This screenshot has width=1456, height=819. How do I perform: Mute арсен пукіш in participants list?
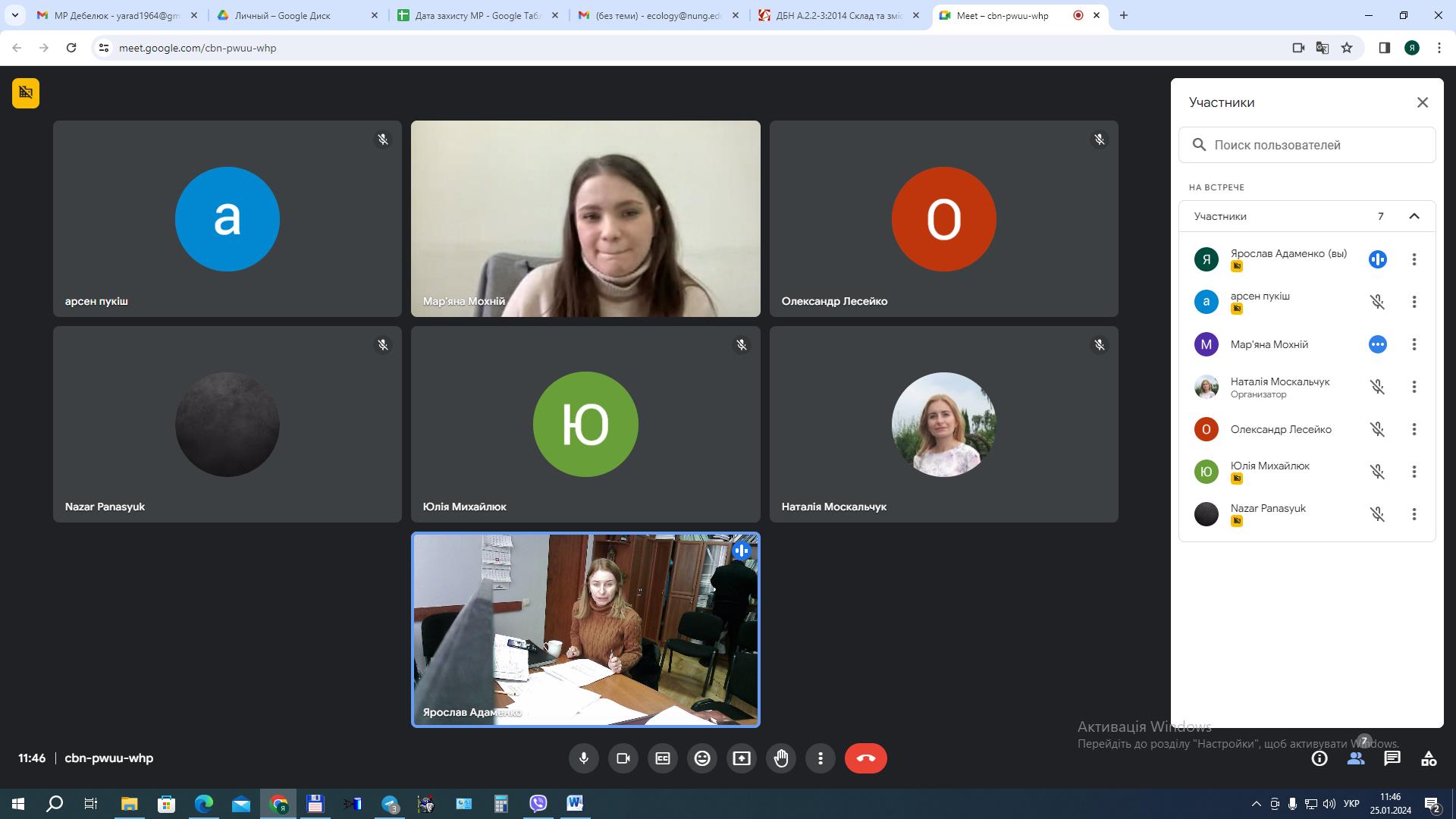point(1378,302)
